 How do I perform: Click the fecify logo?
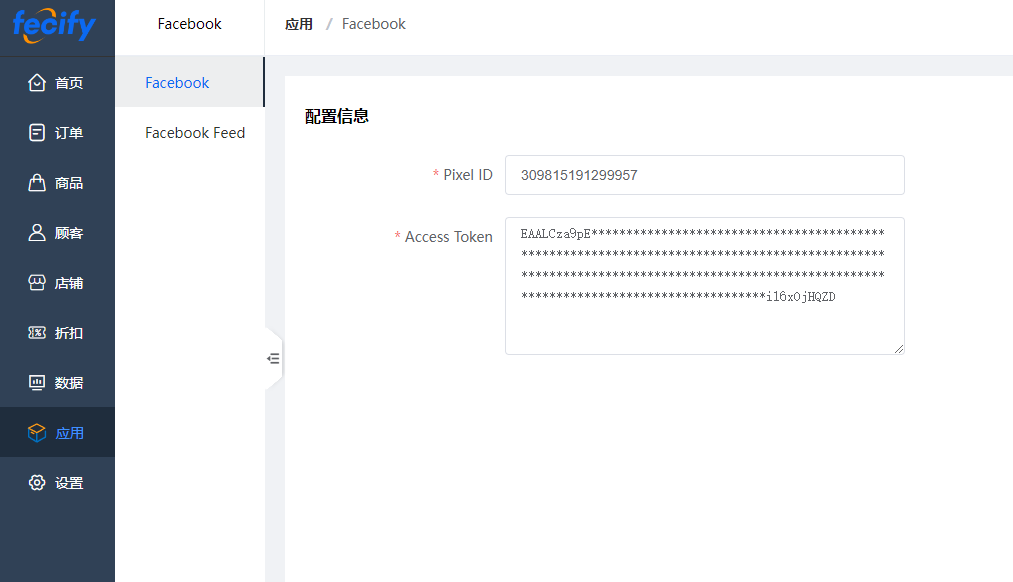tap(54, 26)
